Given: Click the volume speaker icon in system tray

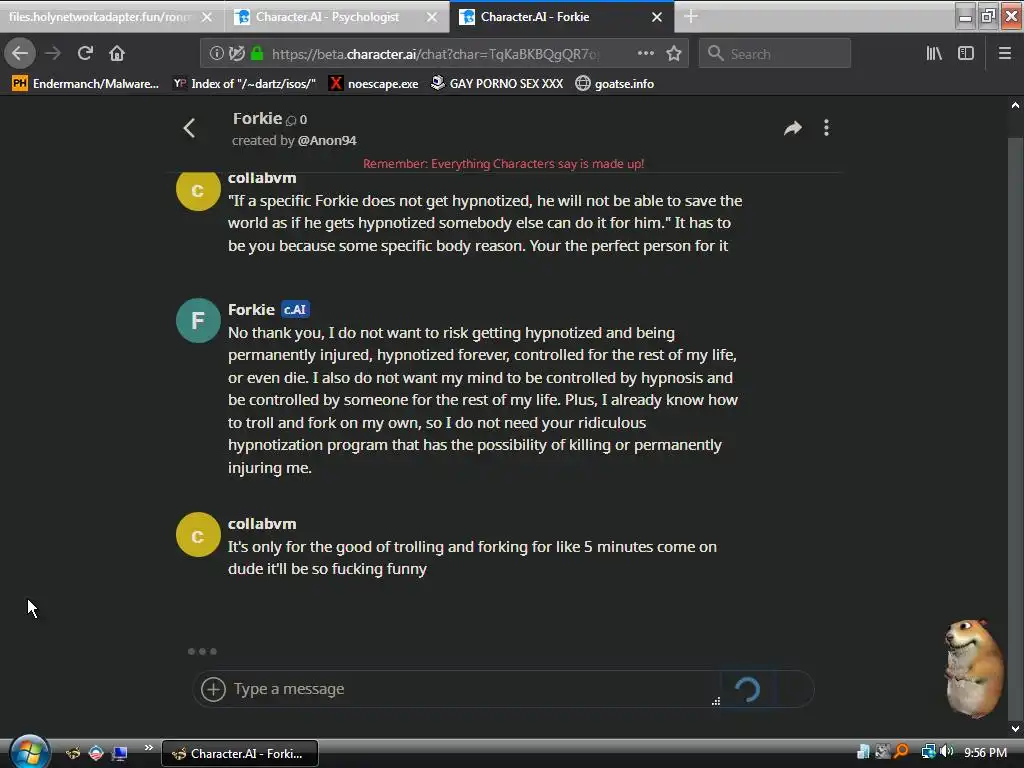Looking at the screenshot, I should click(x=946, y=752).
